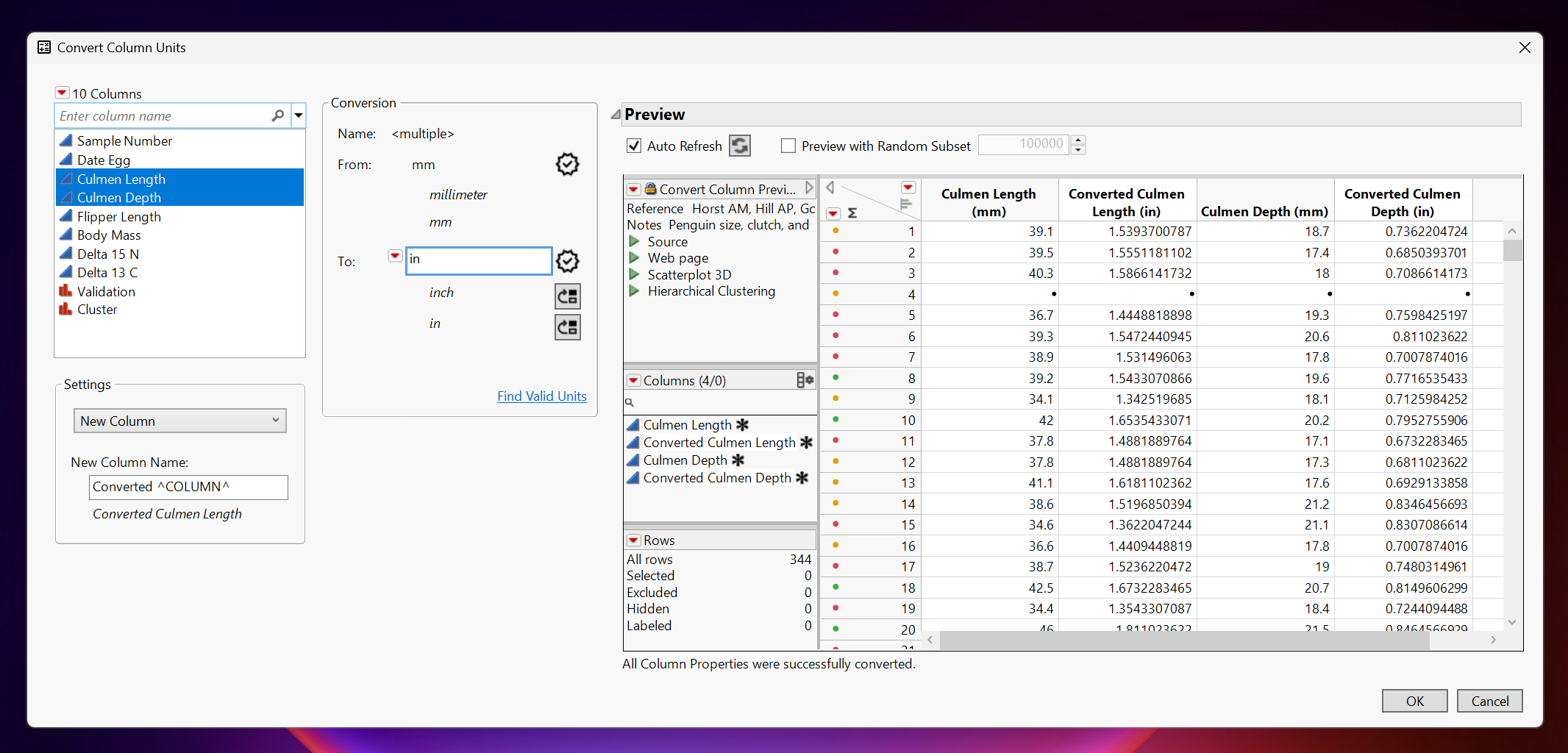Screen dimensions: 1568x753
Task: Enable Preview with Random Subset
Action: [x=788, y=146]
